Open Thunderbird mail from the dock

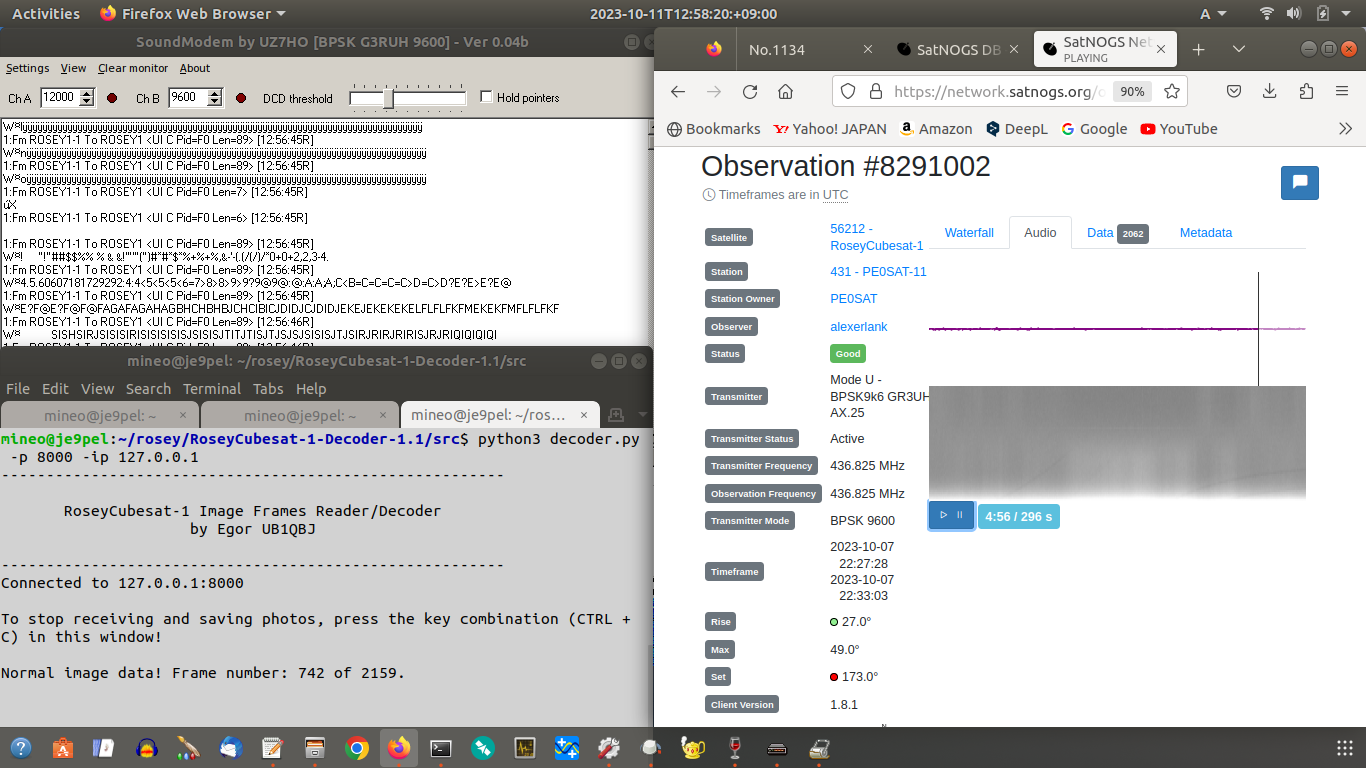(230, 748)
